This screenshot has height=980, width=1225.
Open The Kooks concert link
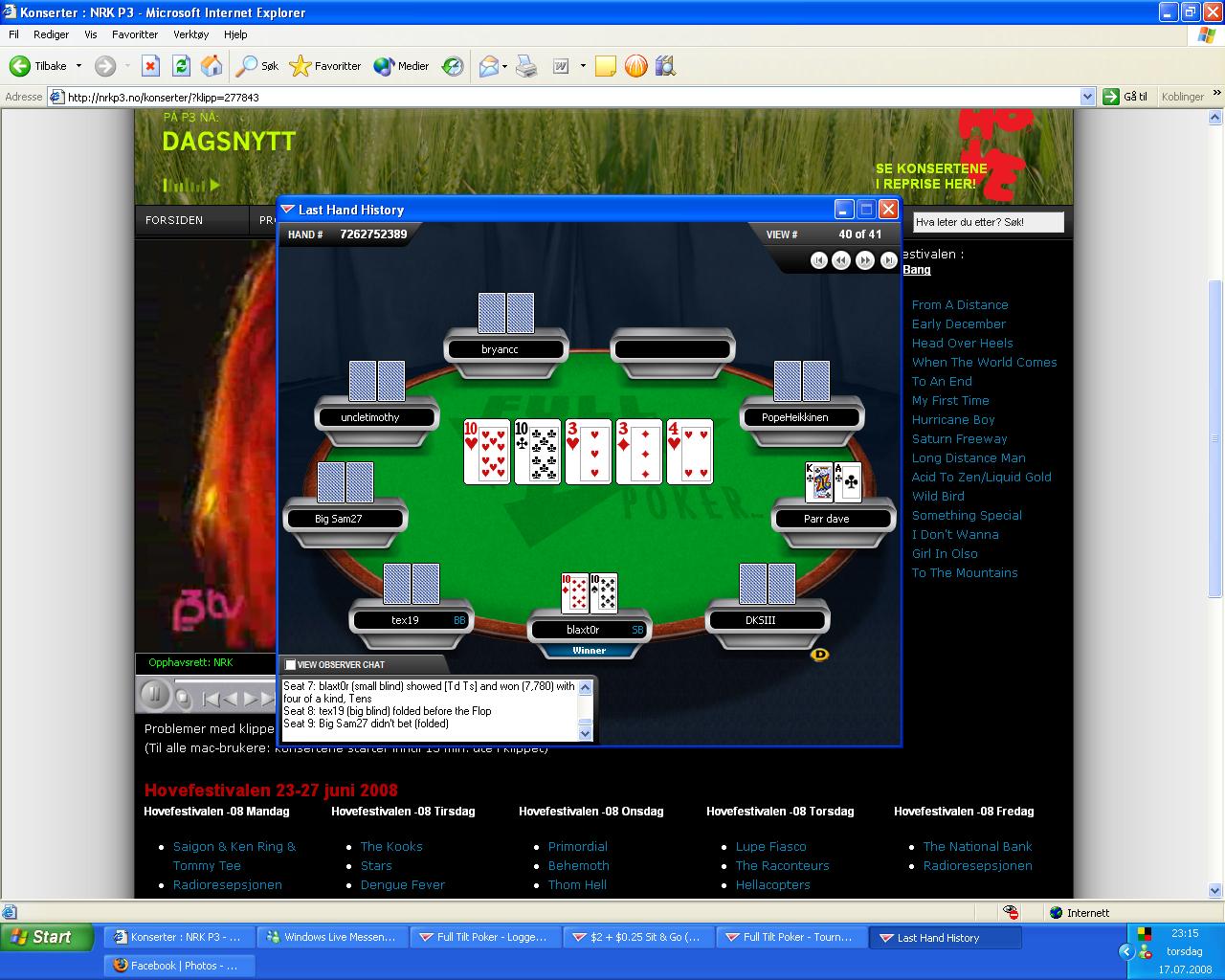pyautogui.click(x=391, y=846)
